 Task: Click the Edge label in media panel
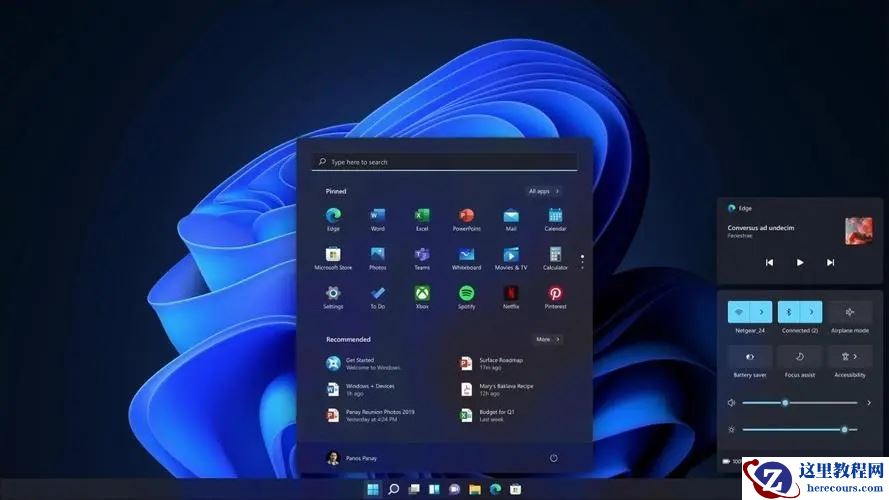point(745,209)
